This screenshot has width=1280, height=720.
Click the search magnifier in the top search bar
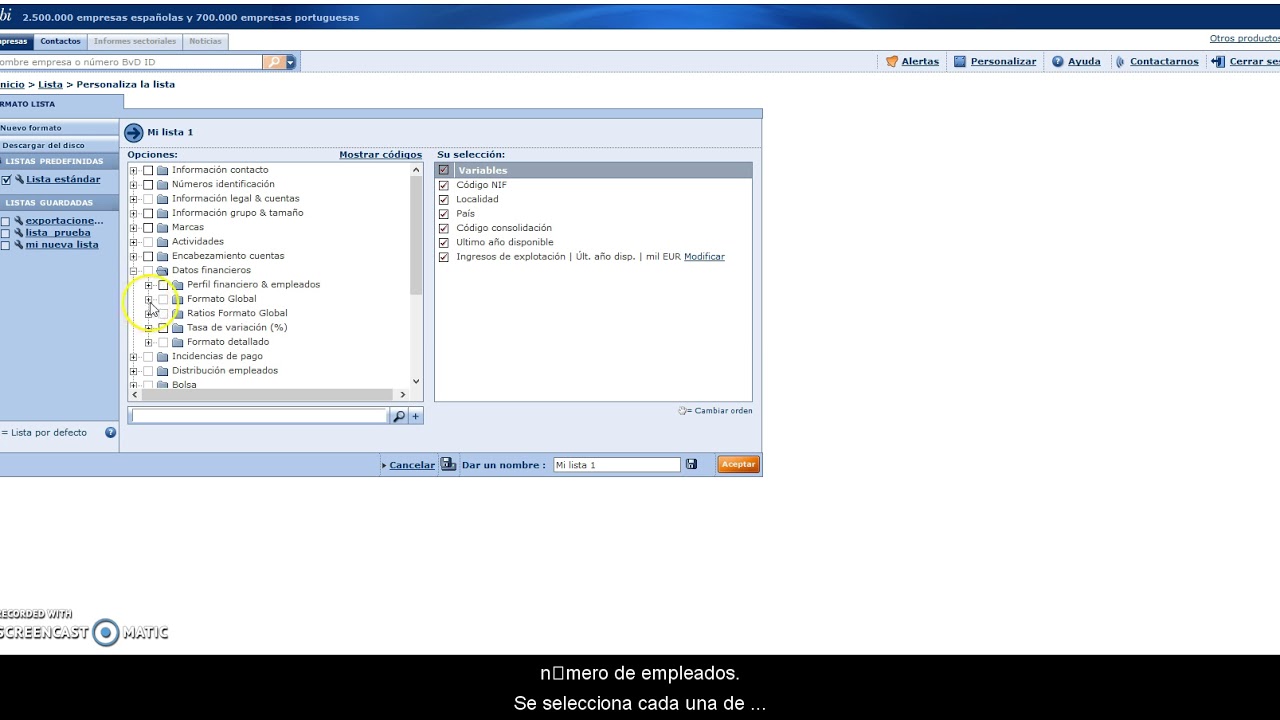coord(273,62)
